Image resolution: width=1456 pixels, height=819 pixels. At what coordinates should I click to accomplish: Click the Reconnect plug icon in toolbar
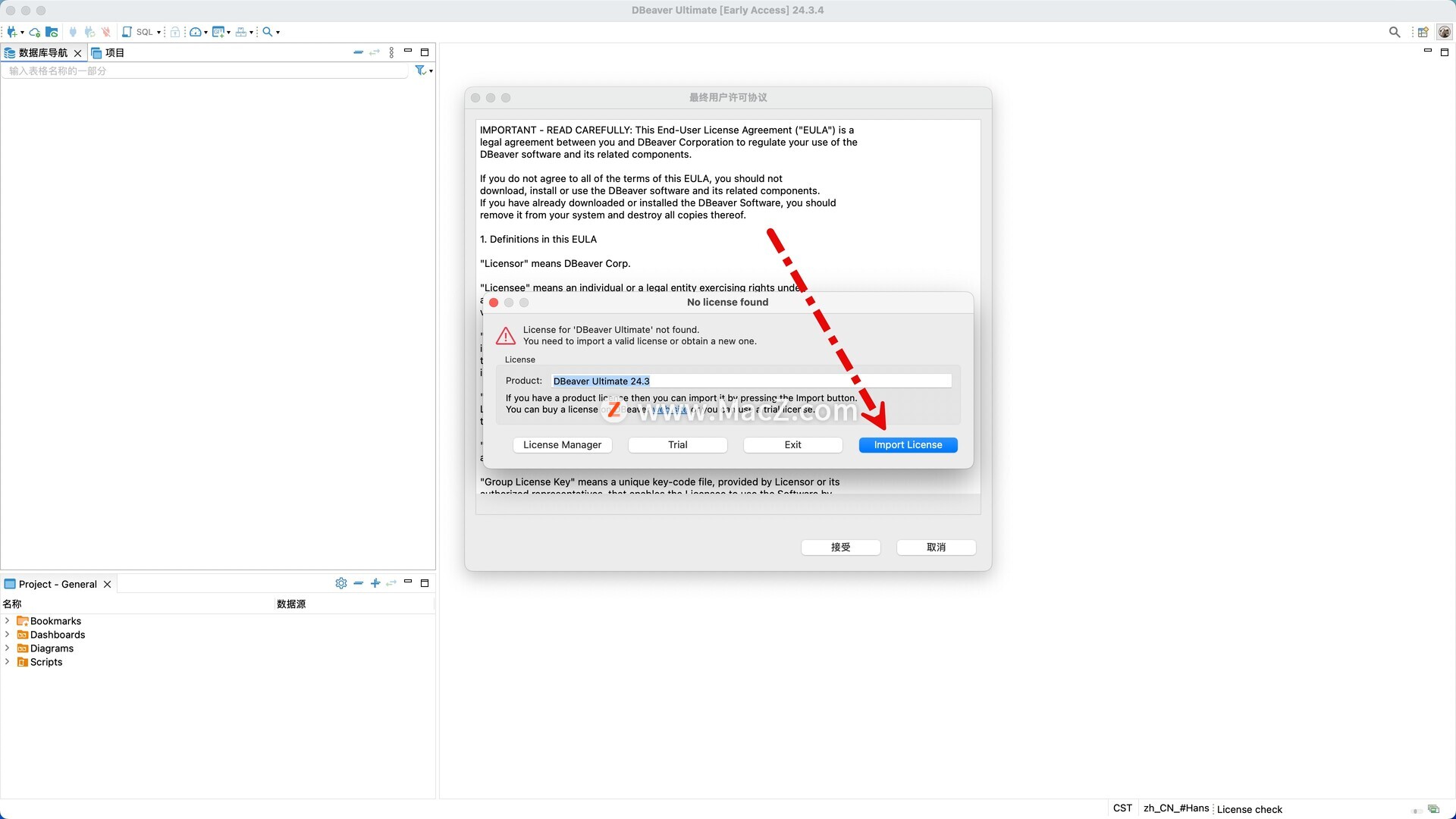pyautogui.click(x=89, y=32)
